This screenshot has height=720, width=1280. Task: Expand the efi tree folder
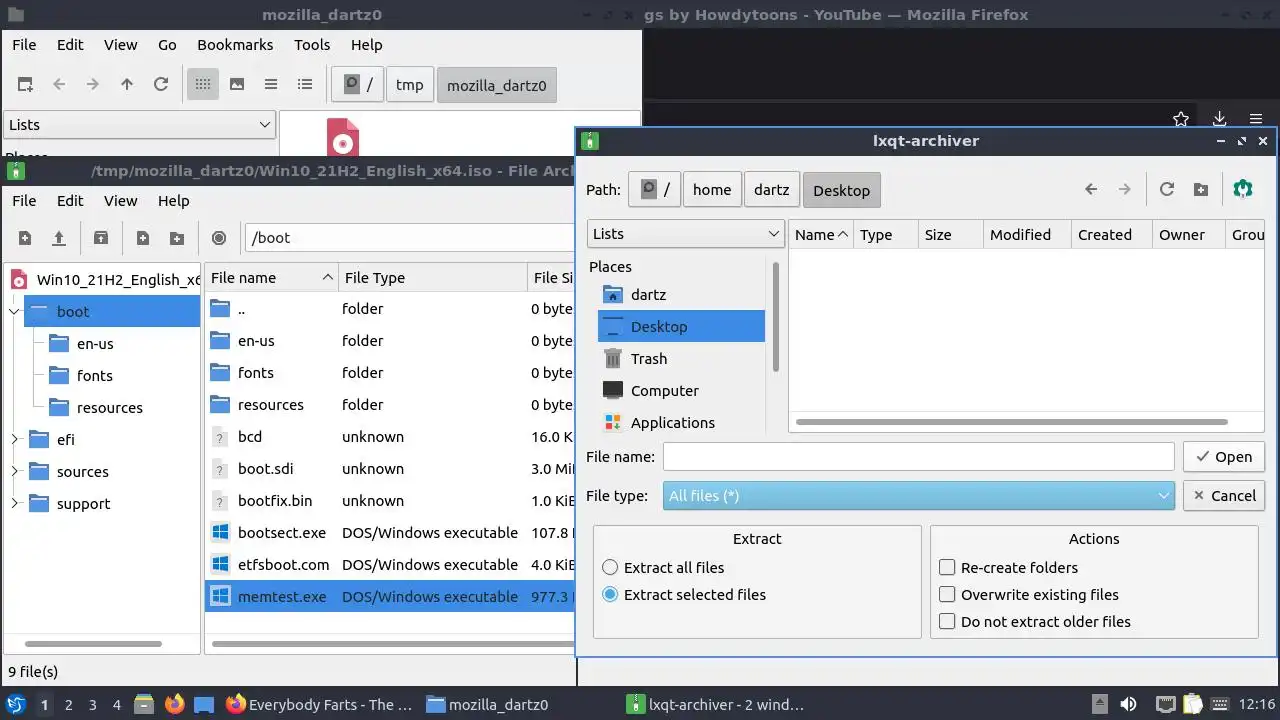click(x=15, y=440)
